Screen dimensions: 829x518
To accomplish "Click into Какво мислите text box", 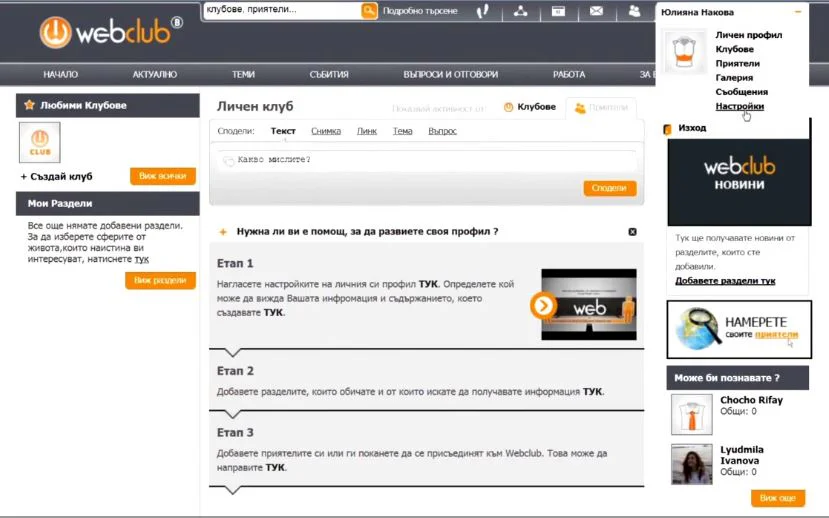I will 427,160.
